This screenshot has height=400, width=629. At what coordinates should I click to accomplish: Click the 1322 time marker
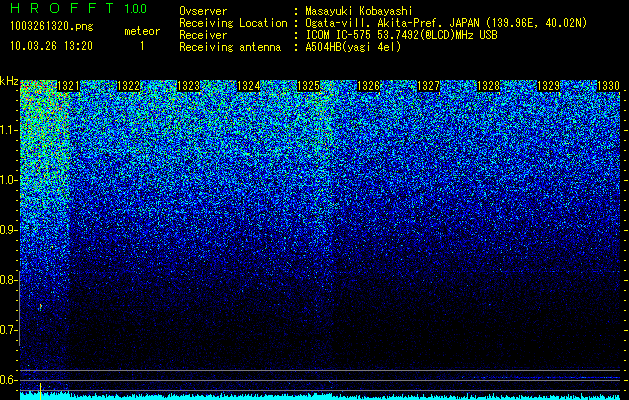point(128,86)
